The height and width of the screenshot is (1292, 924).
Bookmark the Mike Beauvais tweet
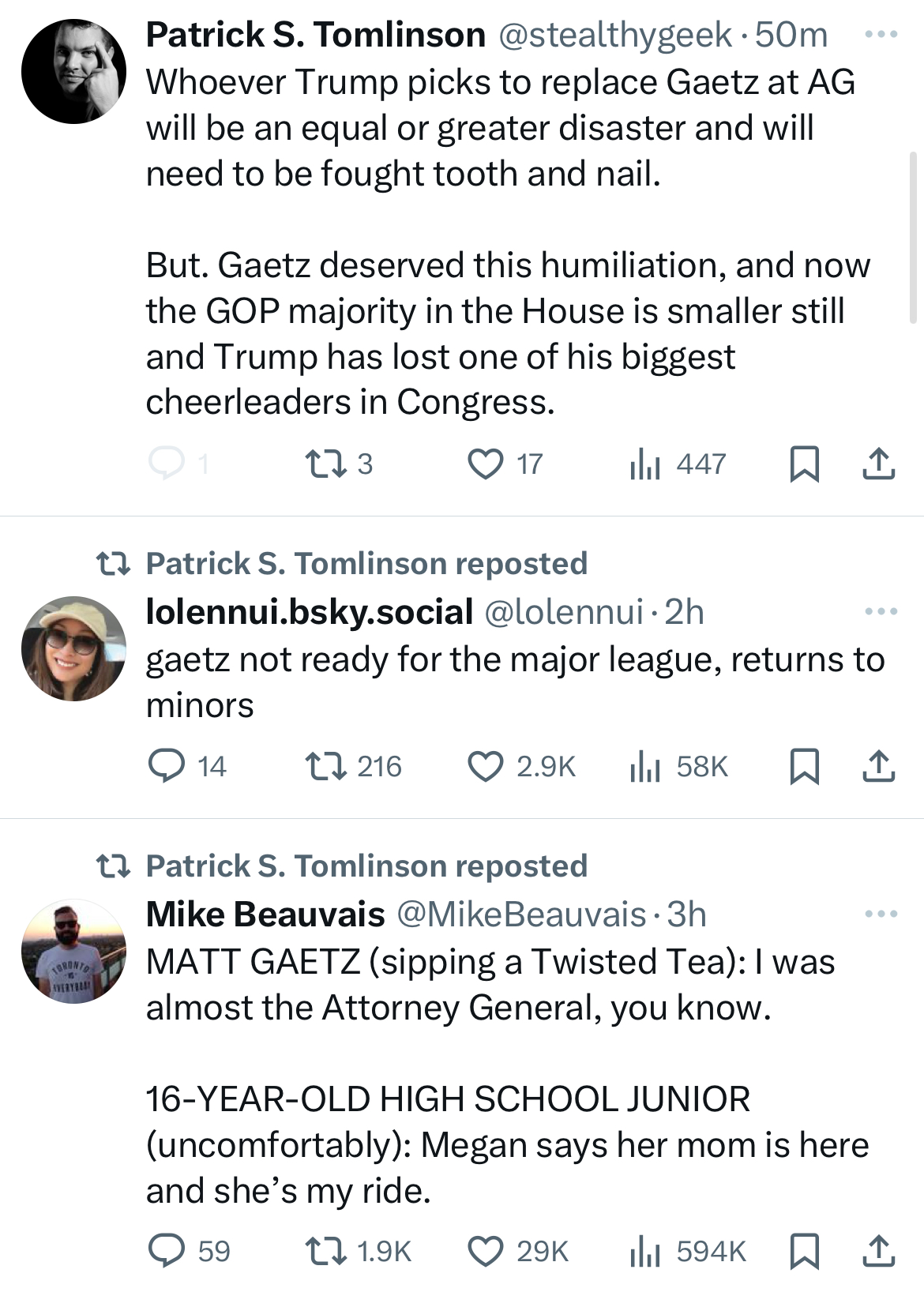coord(804,1251)
